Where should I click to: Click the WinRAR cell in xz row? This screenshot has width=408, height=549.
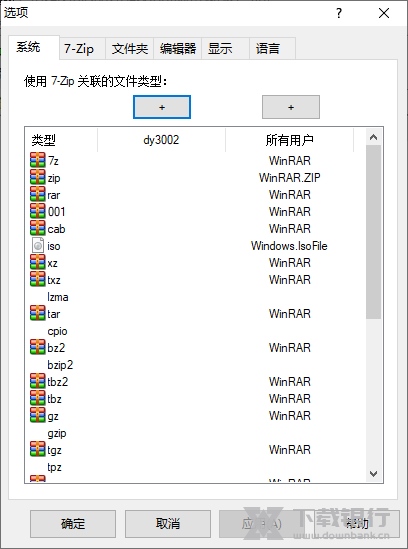tap(290, 263)
